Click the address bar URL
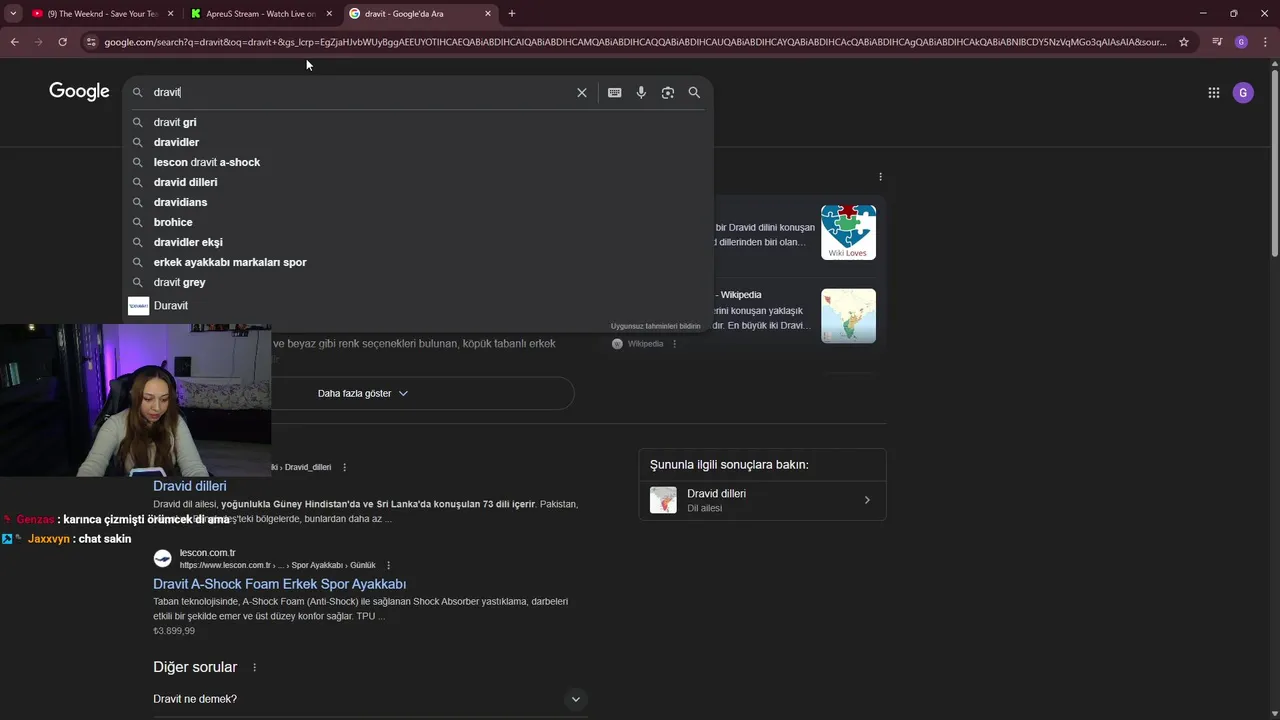 point(635,42)
